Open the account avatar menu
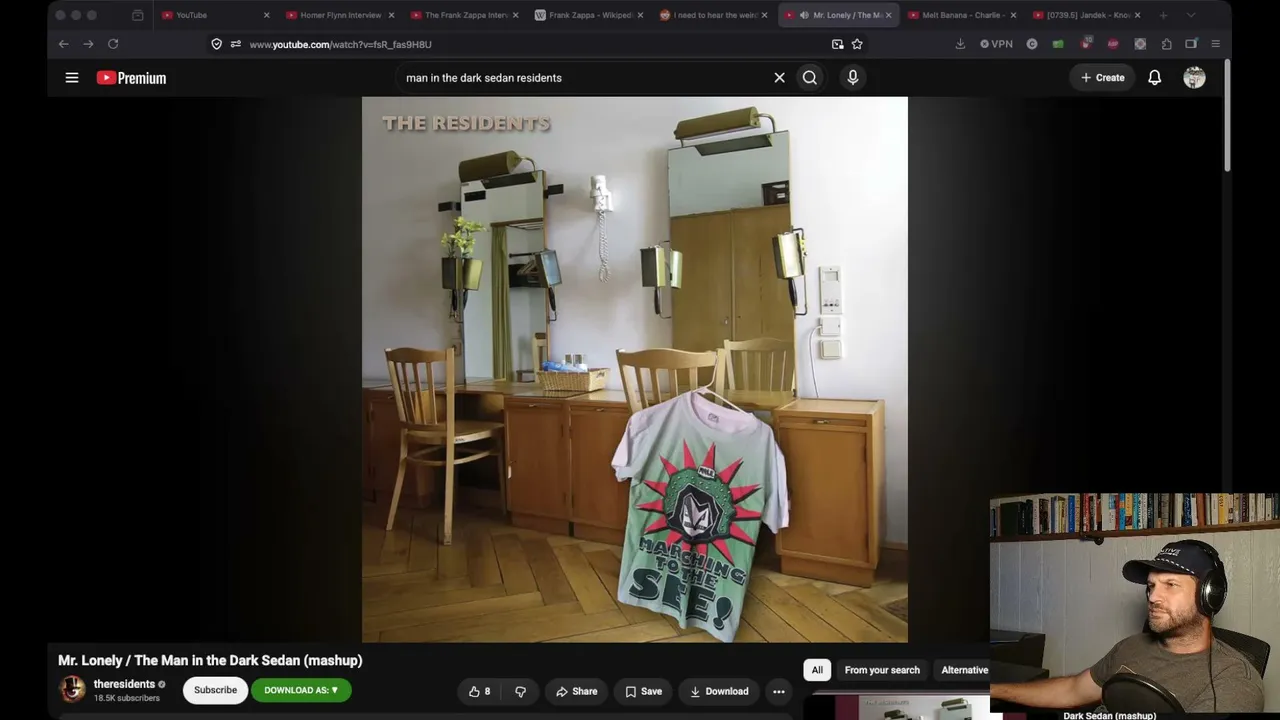 click(1194, 78)
